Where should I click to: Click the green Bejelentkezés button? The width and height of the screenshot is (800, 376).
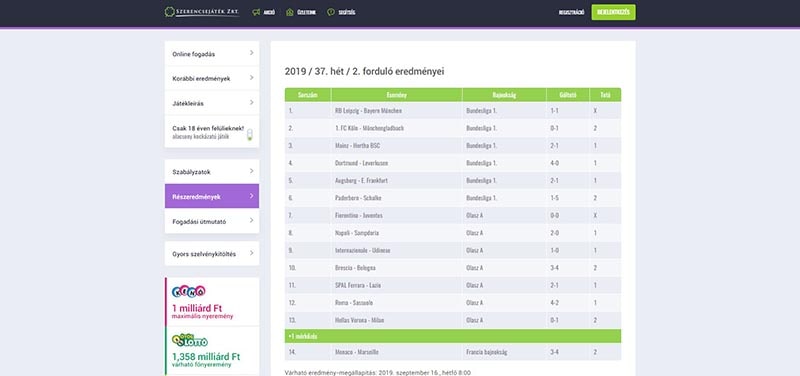pos(613,12)
